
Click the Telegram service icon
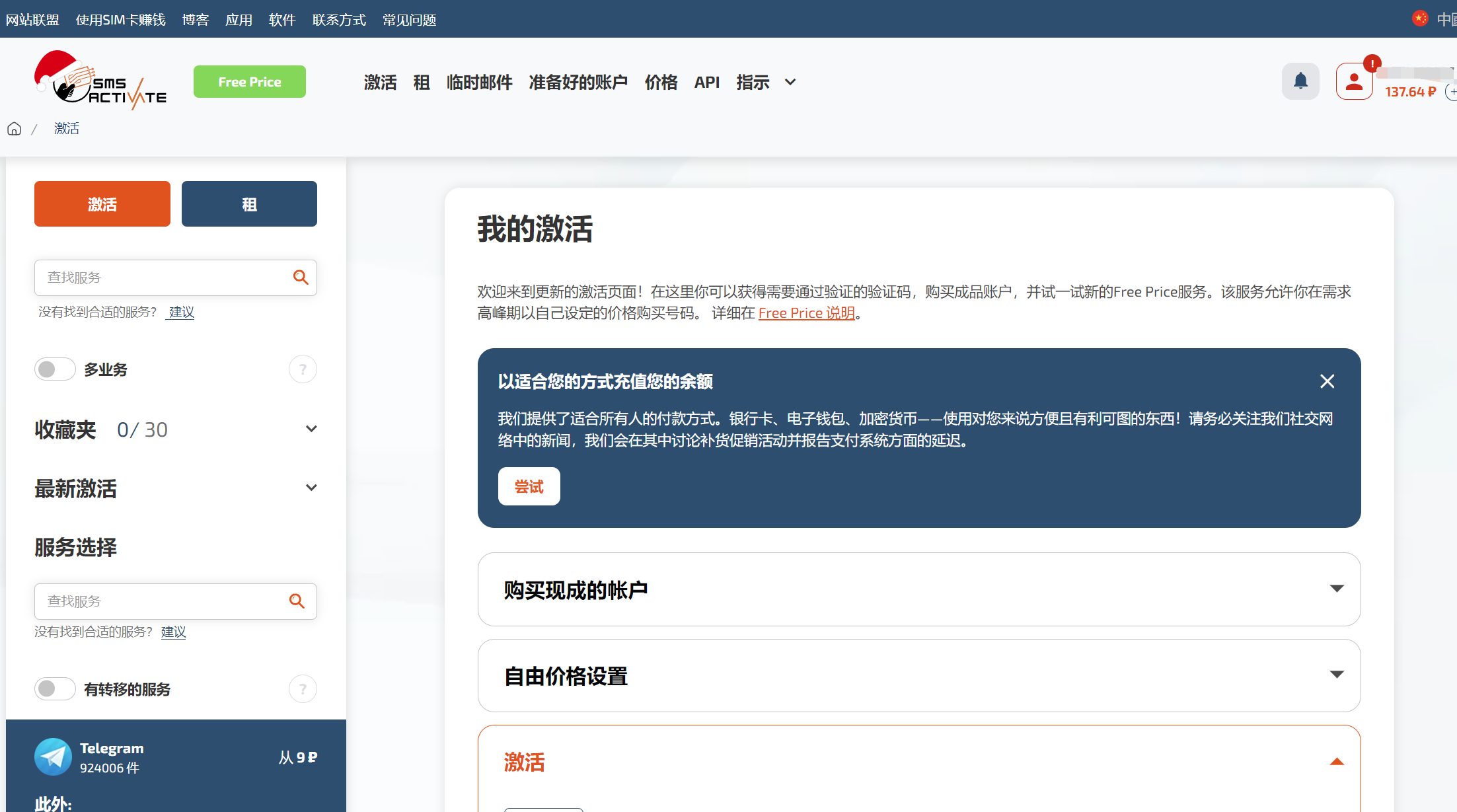tap(53, 757)
